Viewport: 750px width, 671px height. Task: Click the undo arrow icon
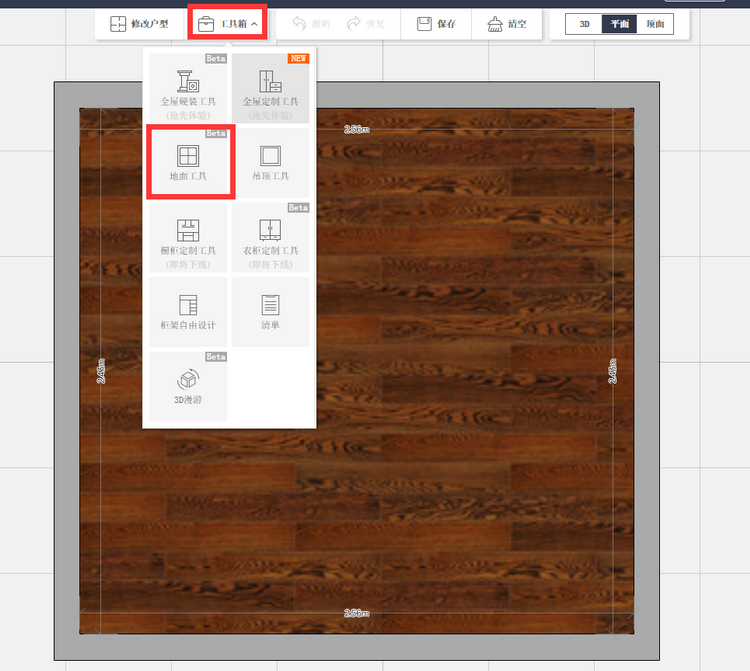pyautogui.click(x=299, y=23)
